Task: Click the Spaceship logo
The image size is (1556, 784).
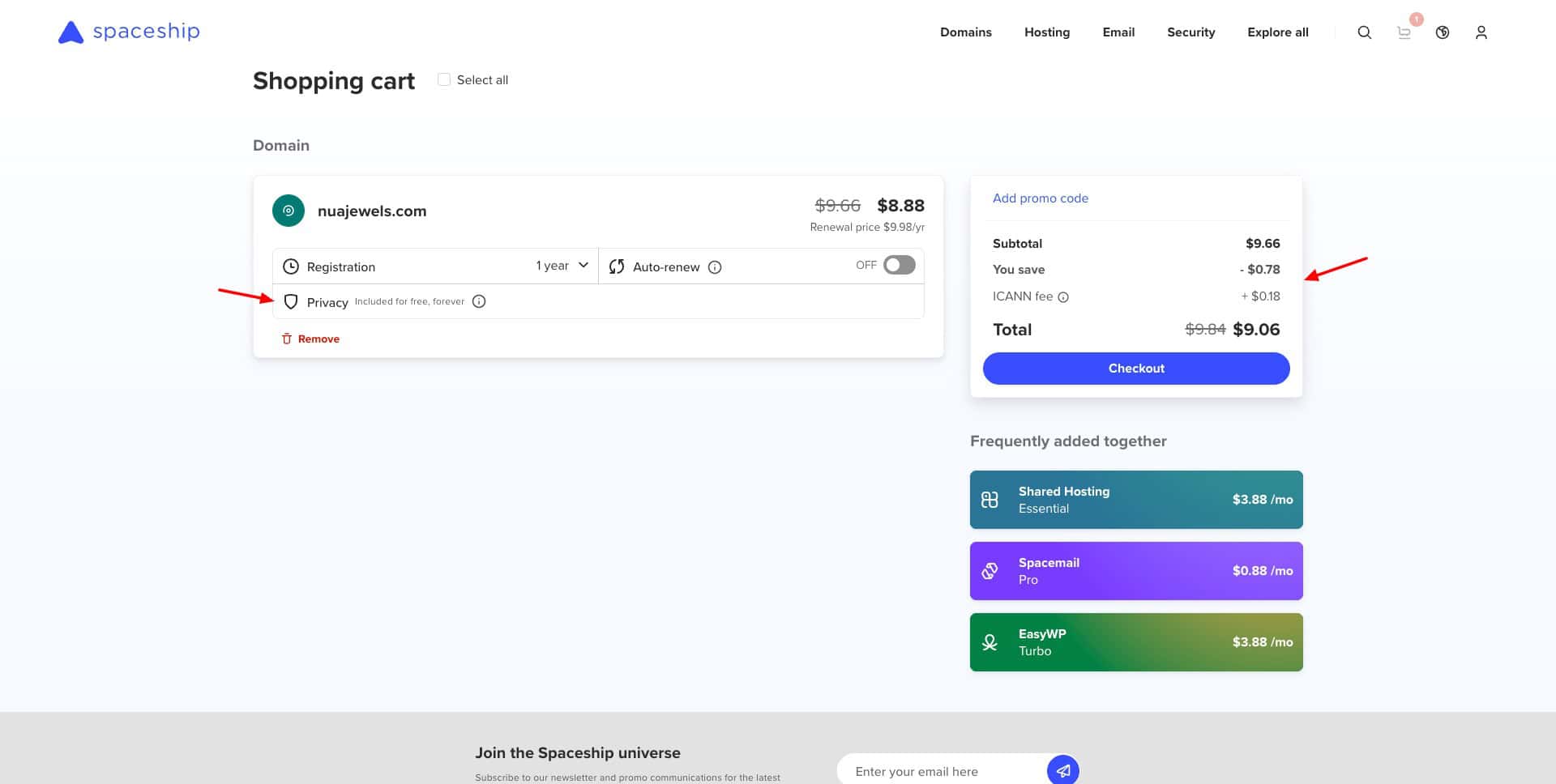Action: (x=130, y=32)
